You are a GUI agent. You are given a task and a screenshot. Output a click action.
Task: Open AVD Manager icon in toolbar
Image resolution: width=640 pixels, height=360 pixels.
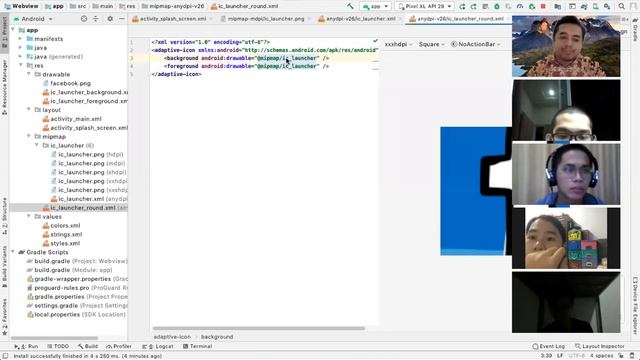click(596, 7)
